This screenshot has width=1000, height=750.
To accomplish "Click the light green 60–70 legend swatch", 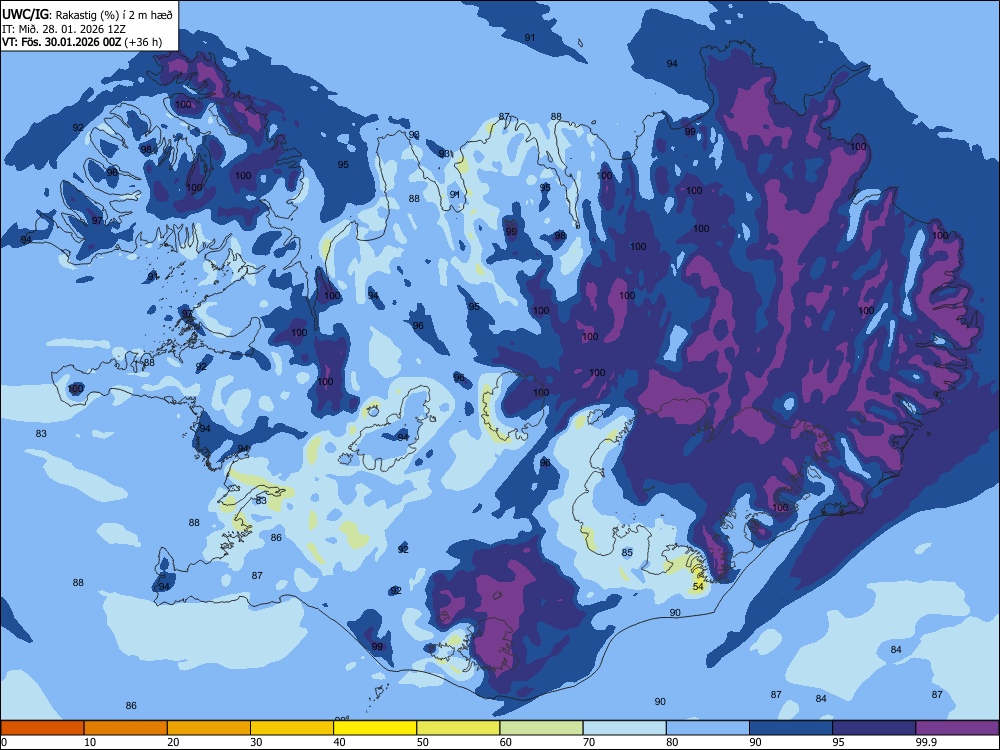I will (x=541, y=728).
